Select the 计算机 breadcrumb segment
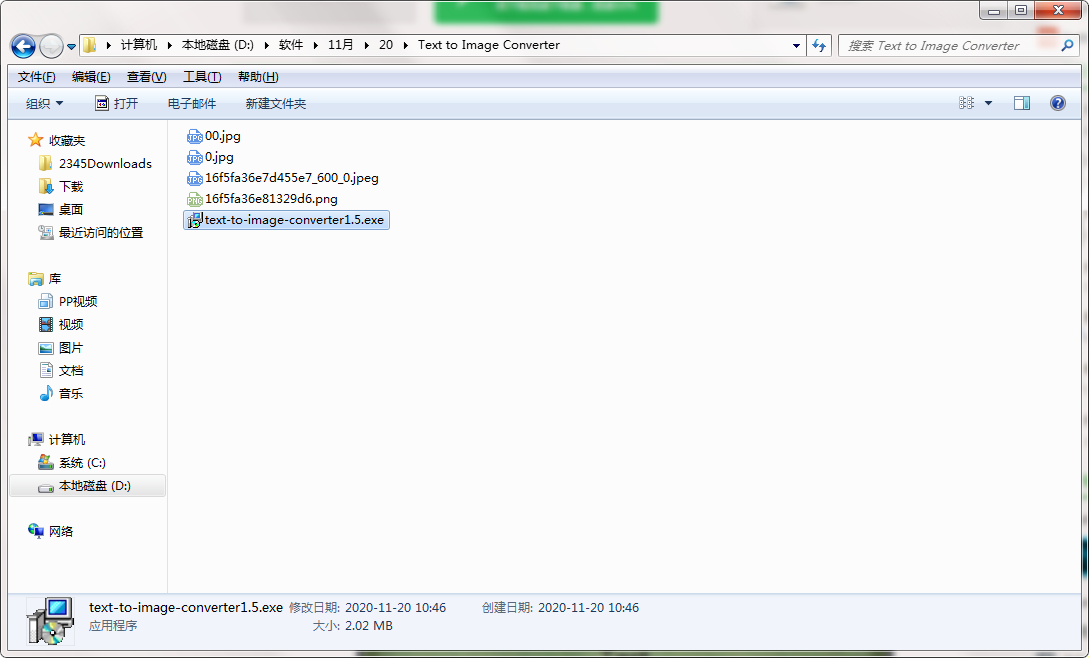 tap(139, 45)
